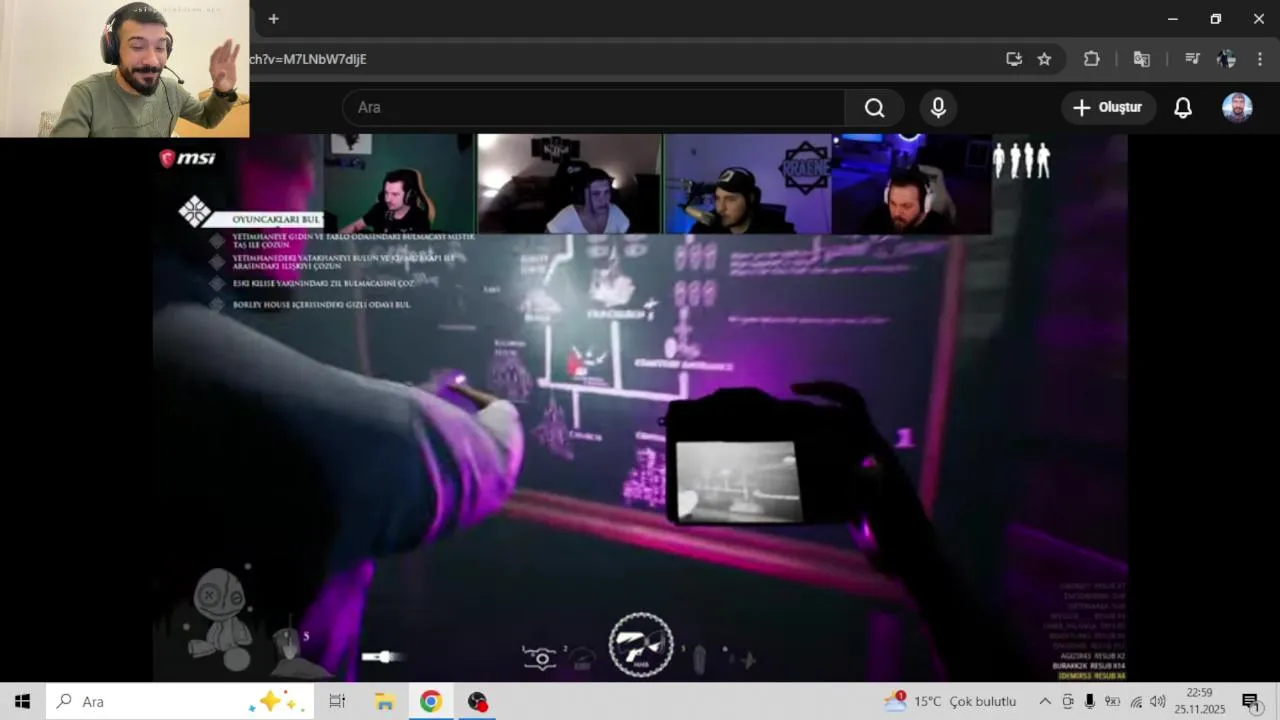Click the YouTube video player area
The height and width of the screenshot is (720, 1280).
(640, 408)
